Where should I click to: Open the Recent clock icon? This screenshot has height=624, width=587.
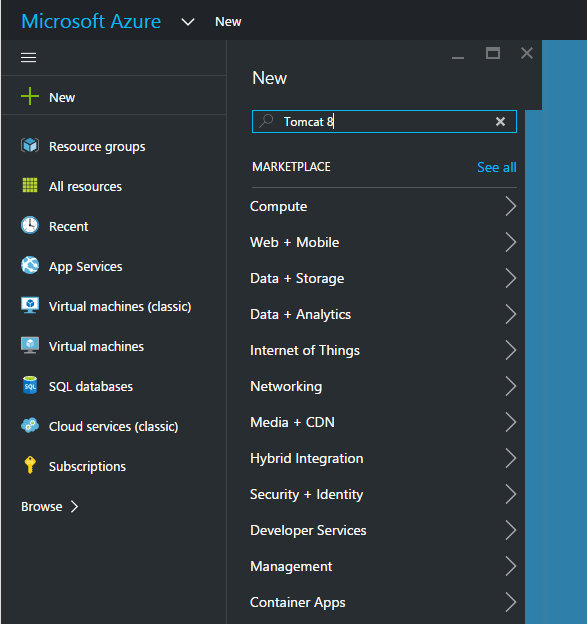[x=30, y=226]
